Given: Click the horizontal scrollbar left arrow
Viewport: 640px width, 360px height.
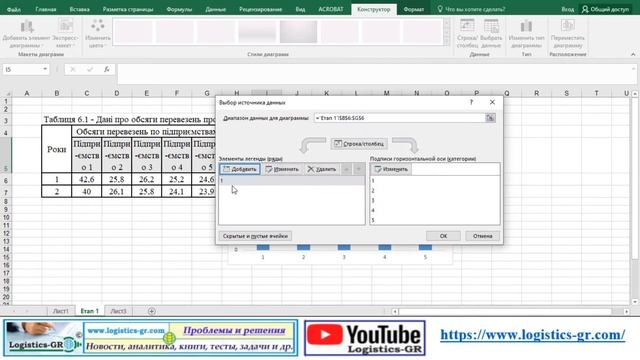Looking at the screenshot, I should pyautogui.click(x=395, y=311).
